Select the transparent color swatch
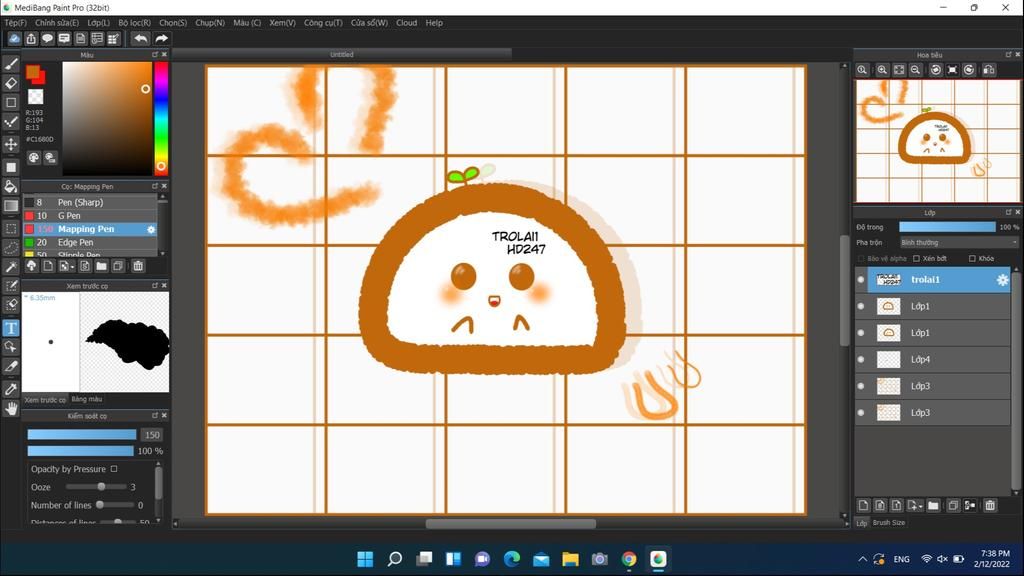Viewport: 1024px width, 576px height. pyautogui.click(x=35, y=97)
